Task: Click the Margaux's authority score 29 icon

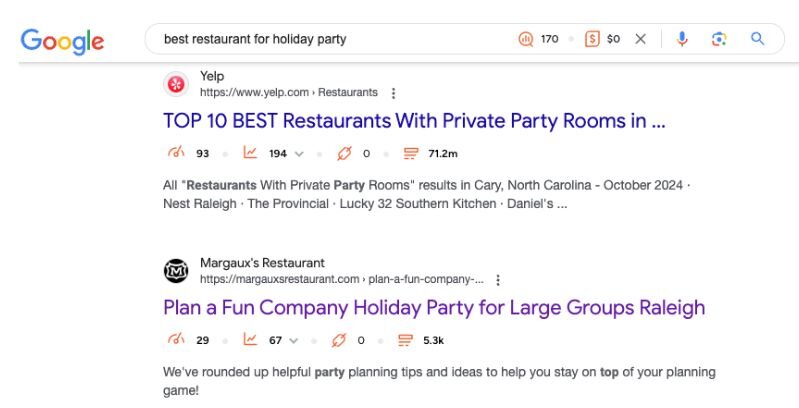Action: pos(176,340)
